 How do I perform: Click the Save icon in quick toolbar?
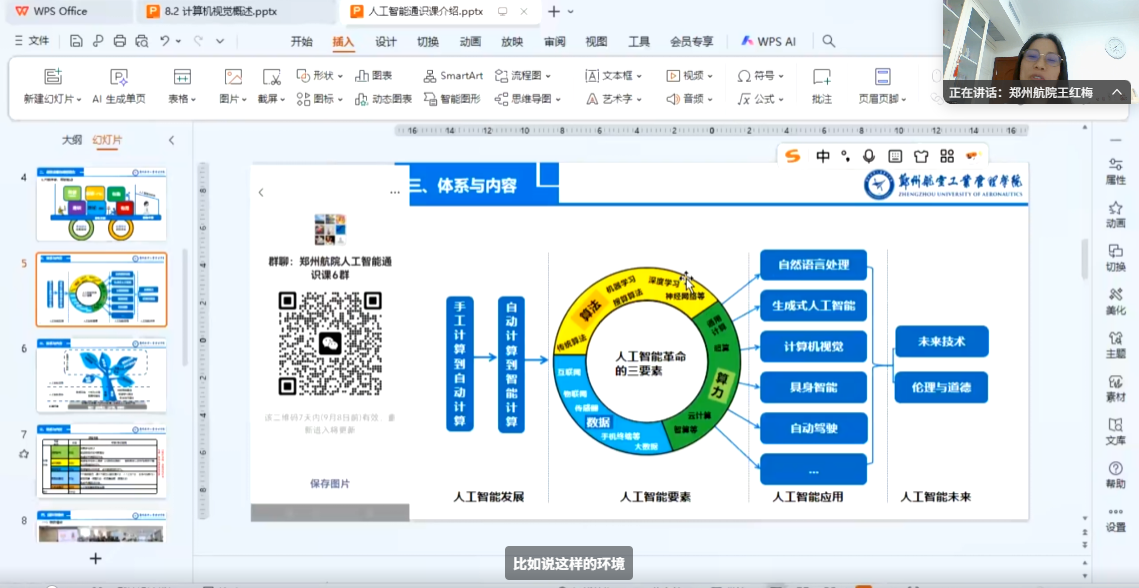76,41
